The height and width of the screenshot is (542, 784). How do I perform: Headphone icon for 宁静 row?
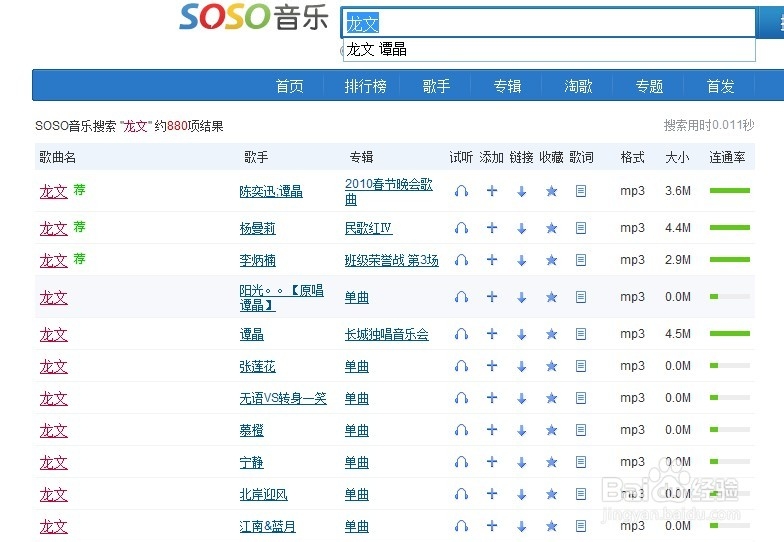point(462,462)
